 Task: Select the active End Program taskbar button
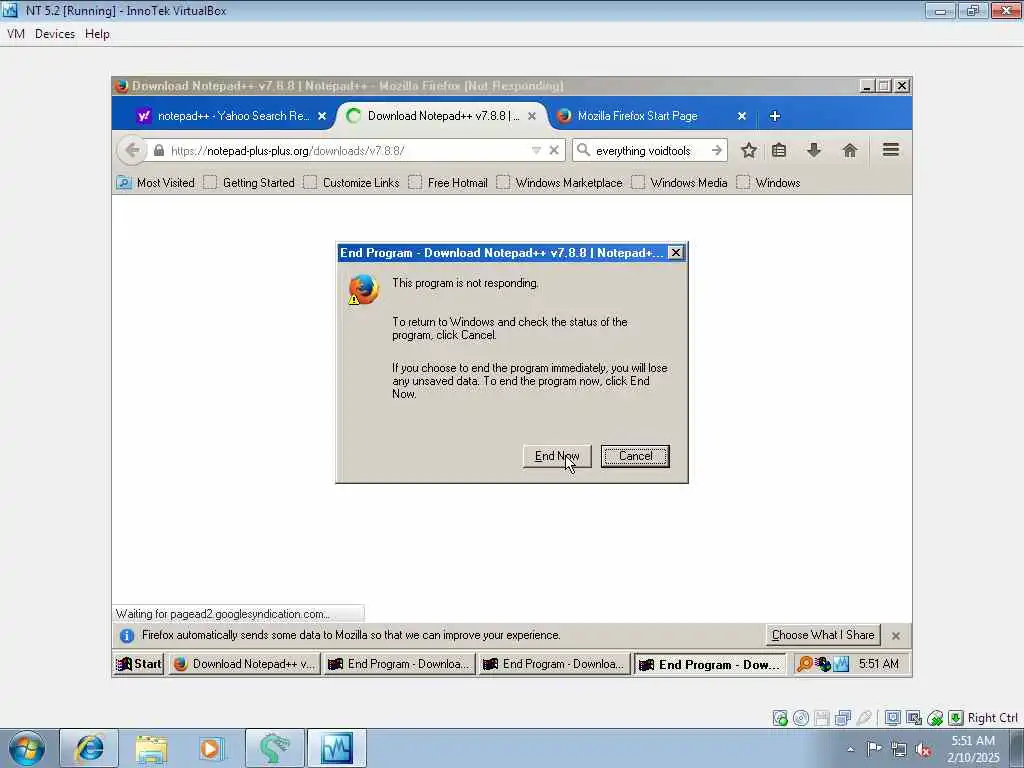pyautogui.click(x=709, y=664)
